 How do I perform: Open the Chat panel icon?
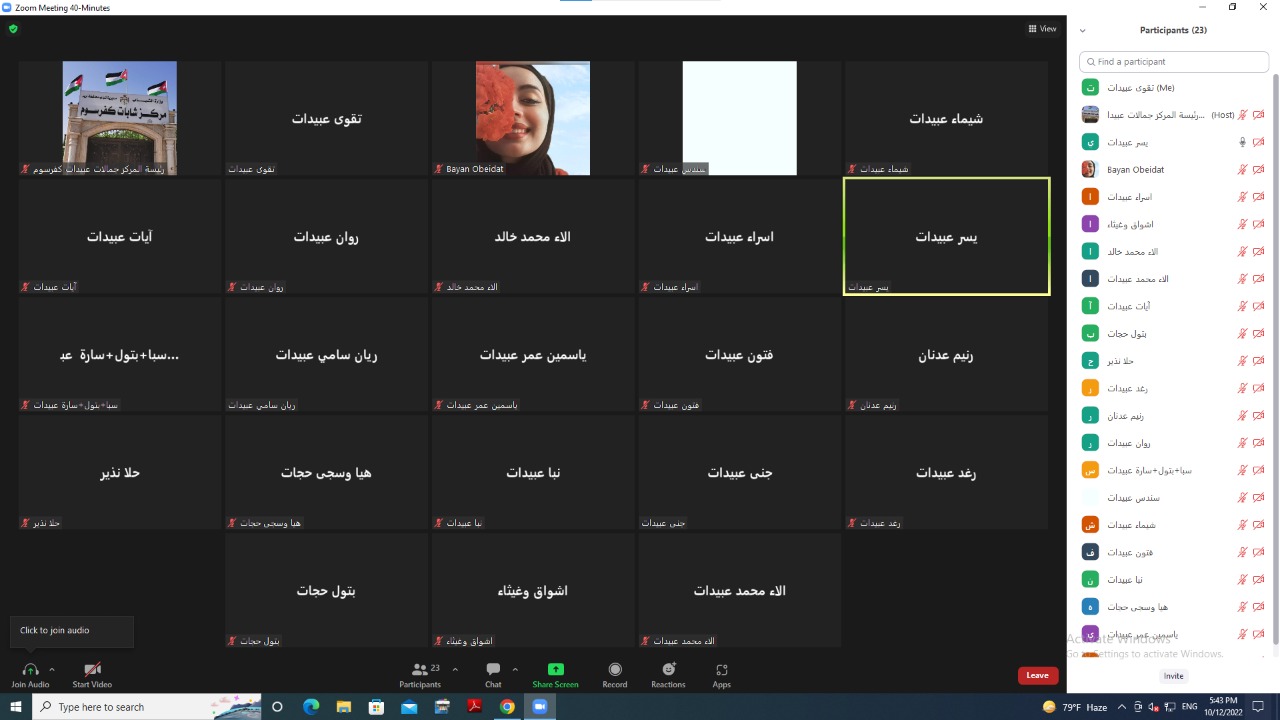tap(493, 670)
